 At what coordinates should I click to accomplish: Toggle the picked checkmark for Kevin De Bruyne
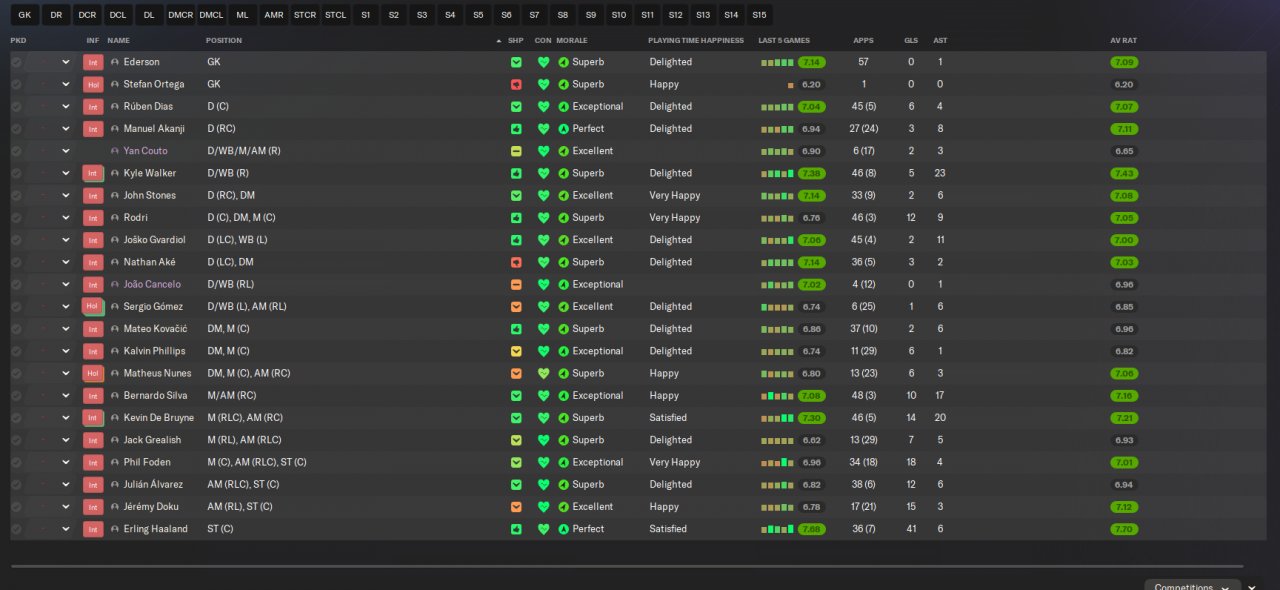[x=16, y=418]
